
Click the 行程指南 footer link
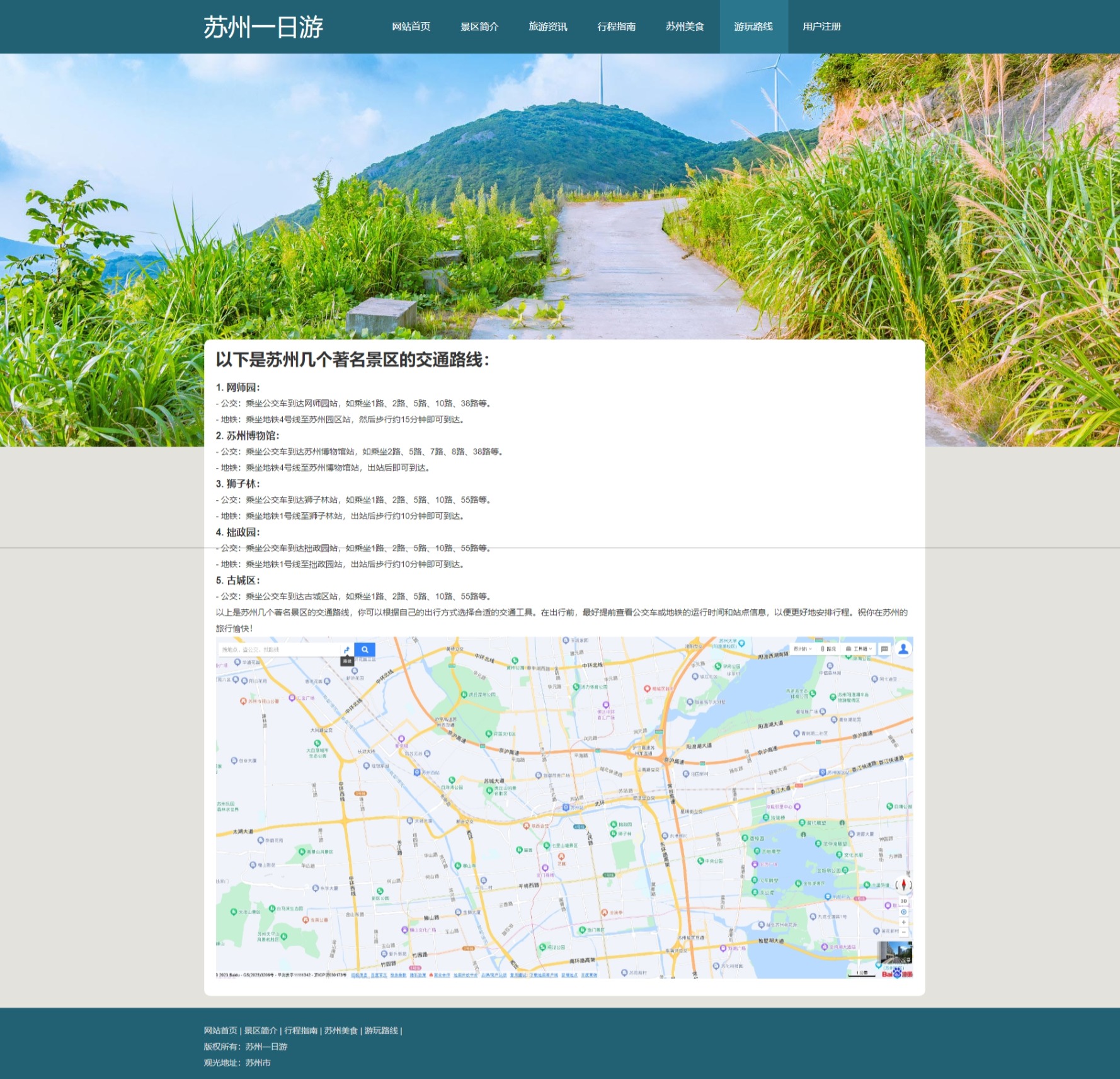pos(302,1030)
